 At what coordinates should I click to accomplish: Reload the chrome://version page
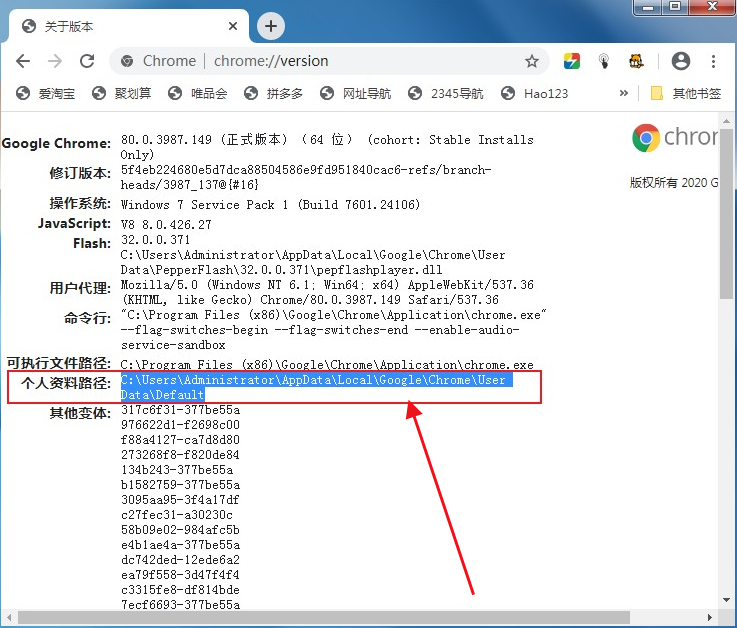[x=87, y=61]
